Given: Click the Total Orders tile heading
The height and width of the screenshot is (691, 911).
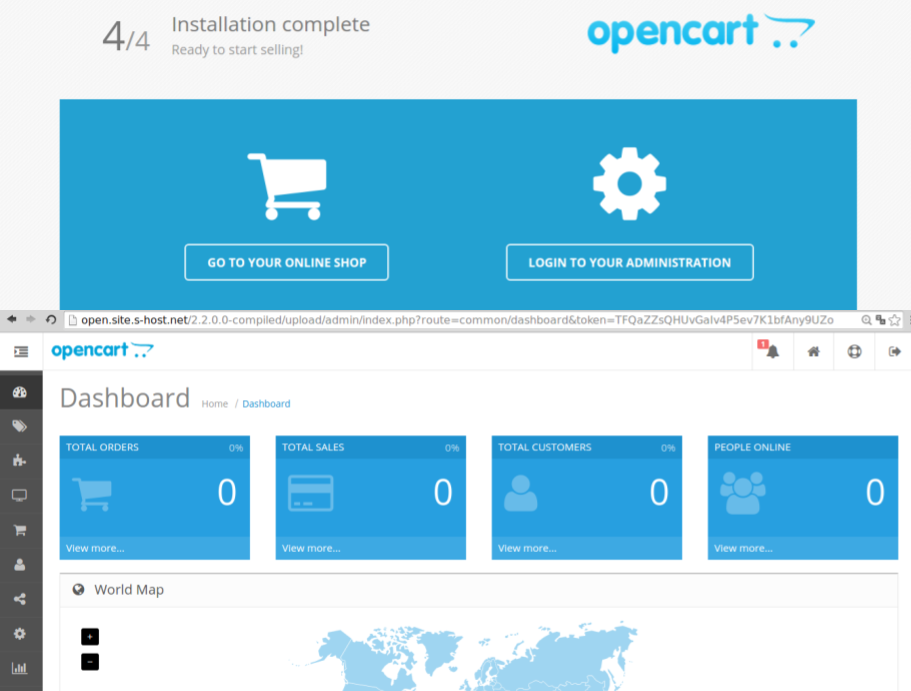Looking at the screenshot, I should pyautogui.click(x=102, y=447).
